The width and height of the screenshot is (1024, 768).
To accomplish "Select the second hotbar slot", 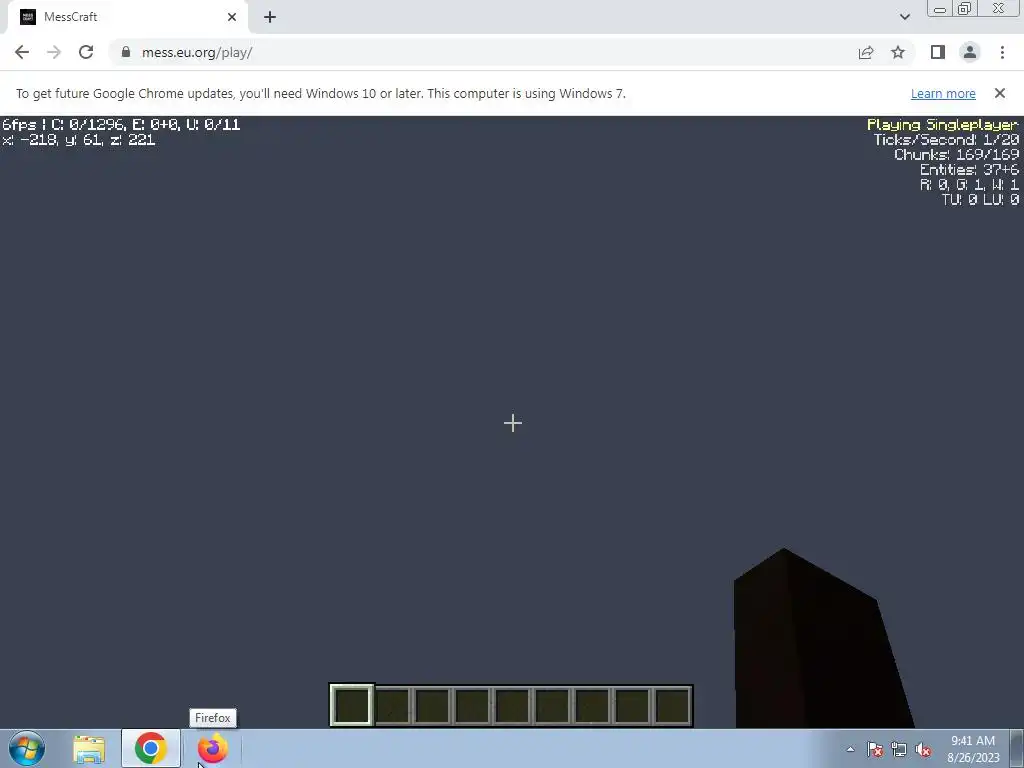I will tap(392, 705).
